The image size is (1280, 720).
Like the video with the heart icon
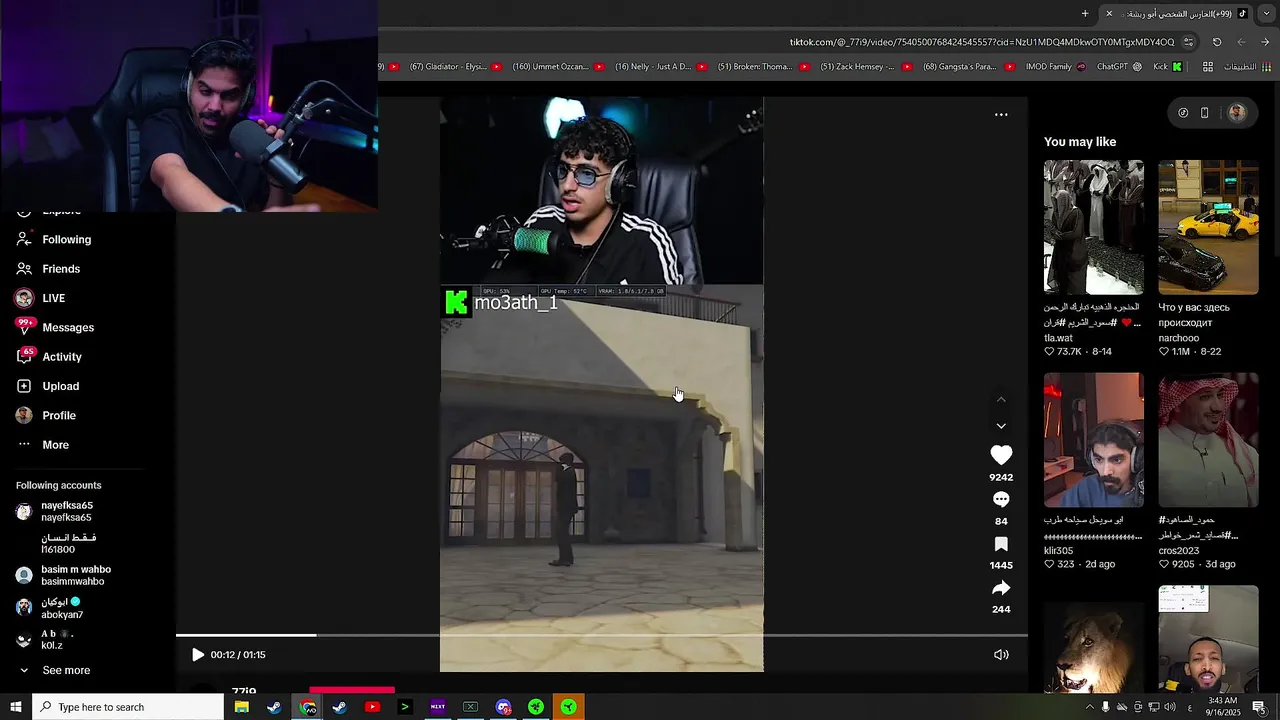(x=1001, y=455)
